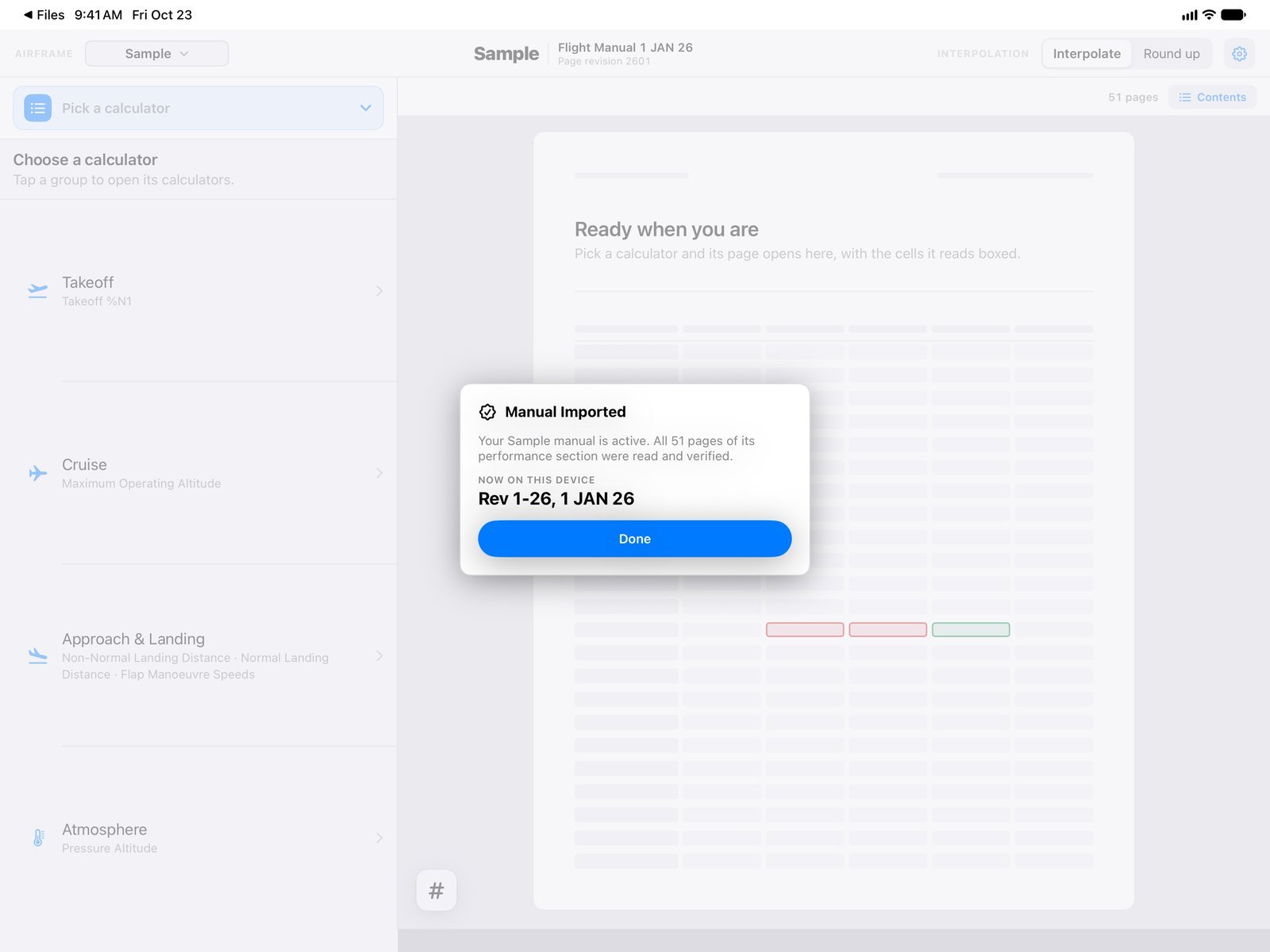Expand the Atmosphere group chevron
Viewport: 1270px width, 952px height.
[x=379, y=838]
